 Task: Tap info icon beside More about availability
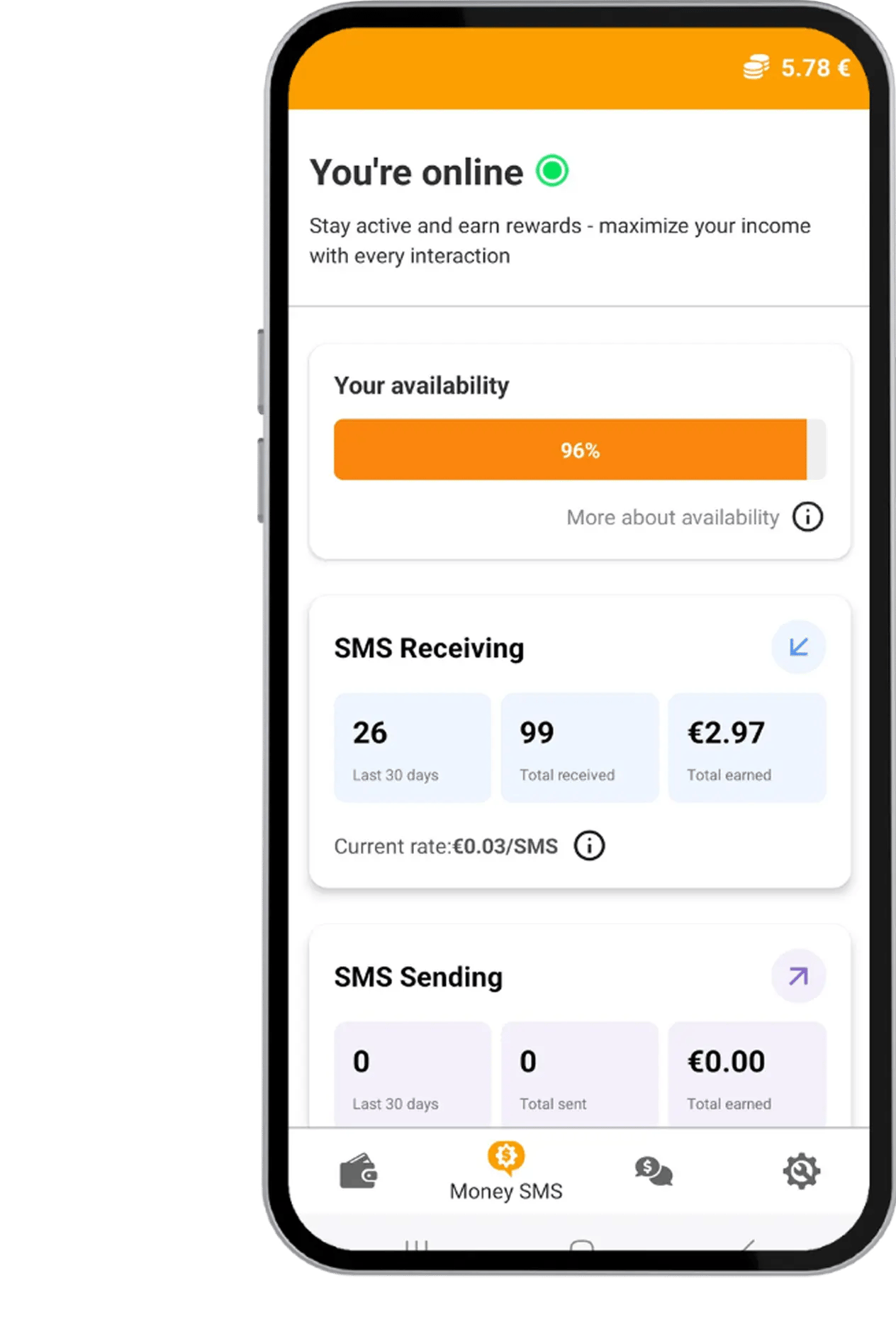point(808,517)
